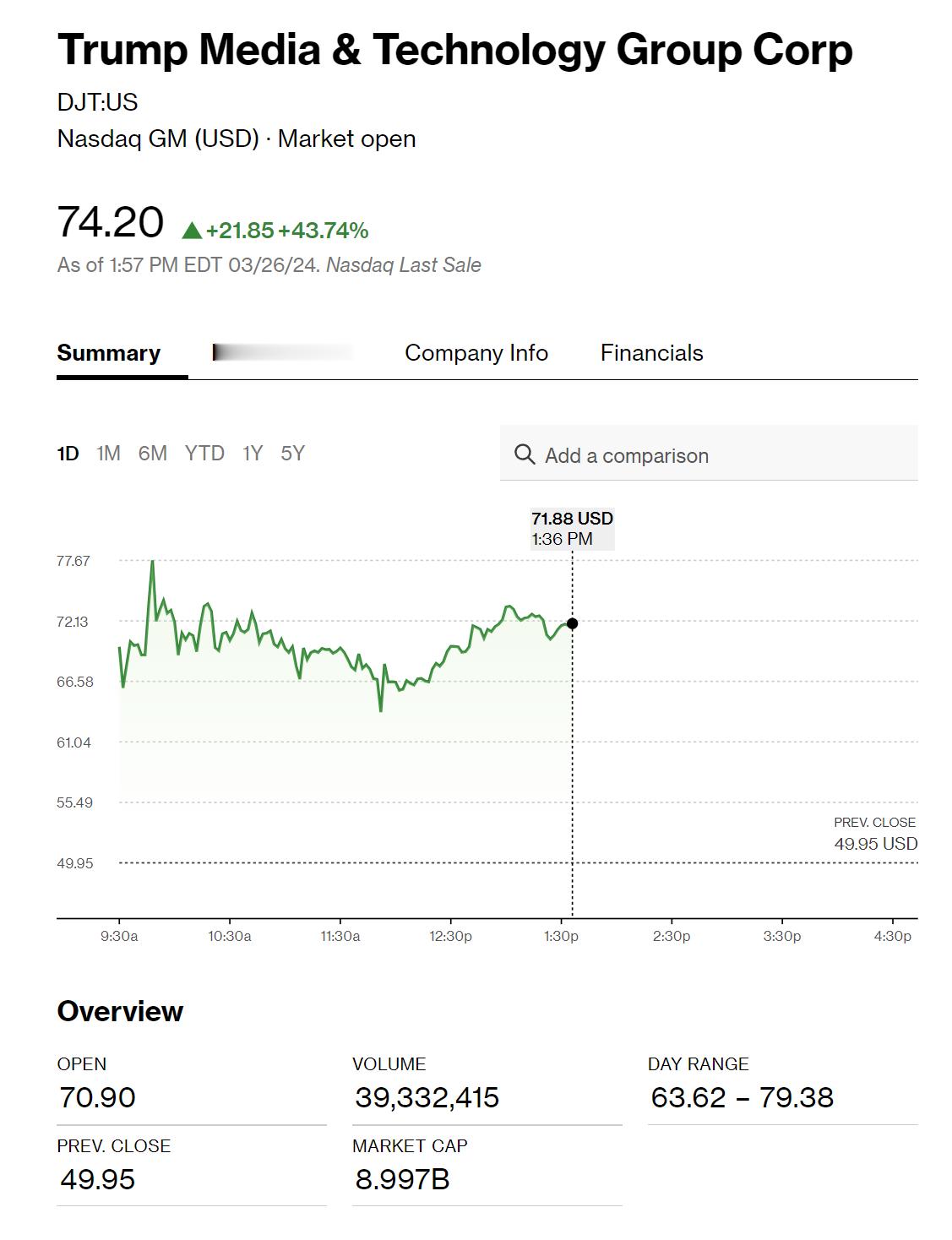This screenshot has height=1240, width=952.
Task: Click the DAY RANGE value 63.62 – 79.38
Action: pos(742,1097)
